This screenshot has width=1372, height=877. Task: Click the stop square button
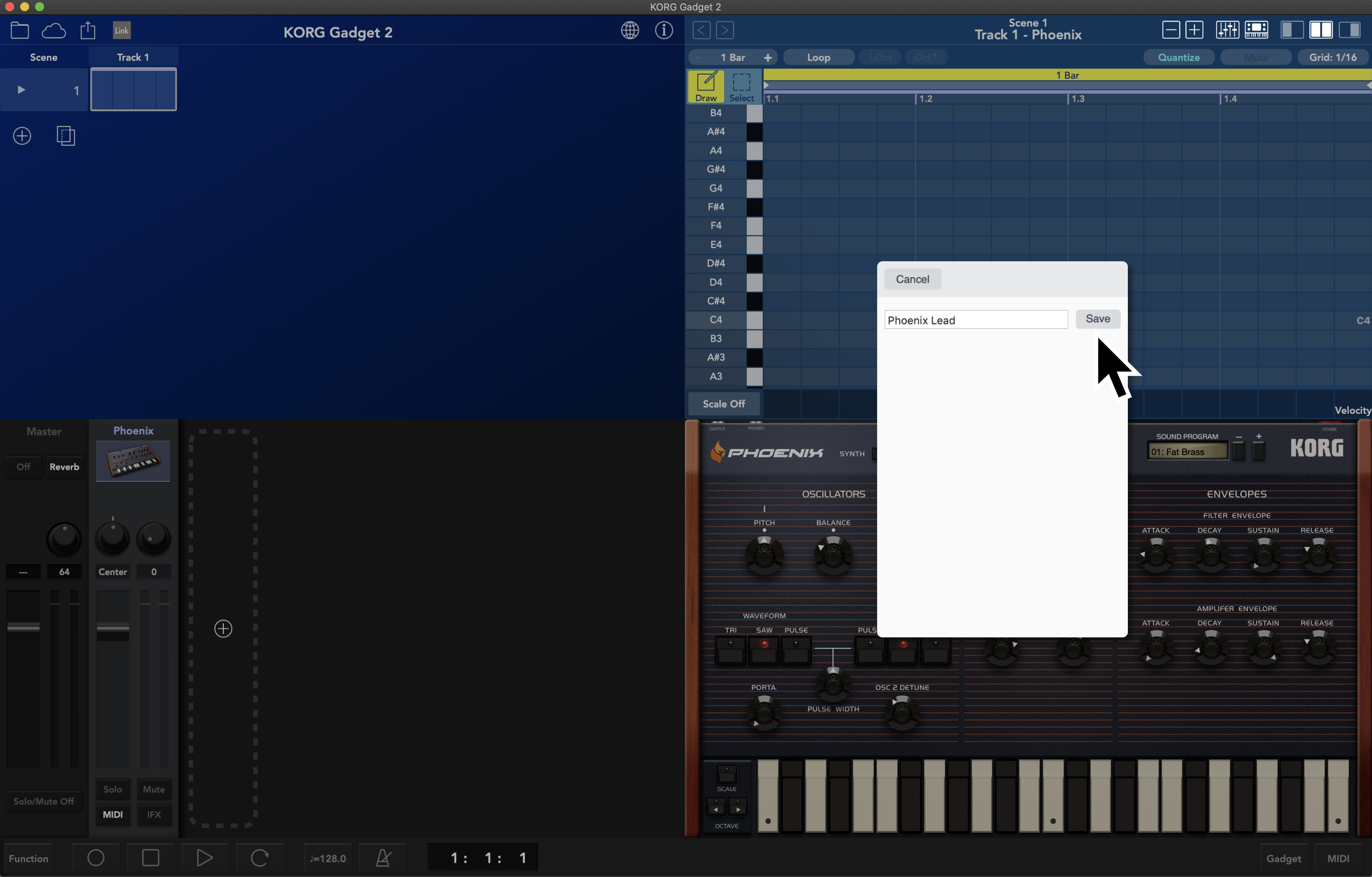[x=150, y=858]
